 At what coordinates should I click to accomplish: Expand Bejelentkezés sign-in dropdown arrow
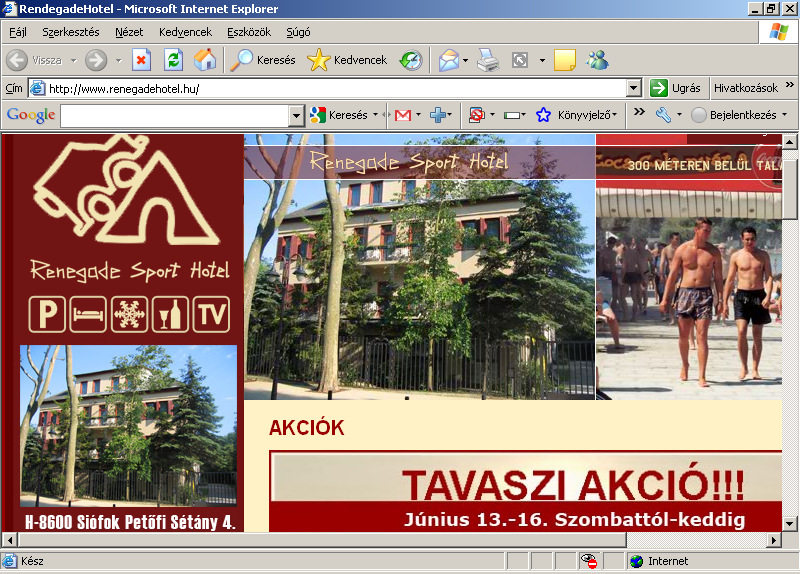(x=785, y=115)
